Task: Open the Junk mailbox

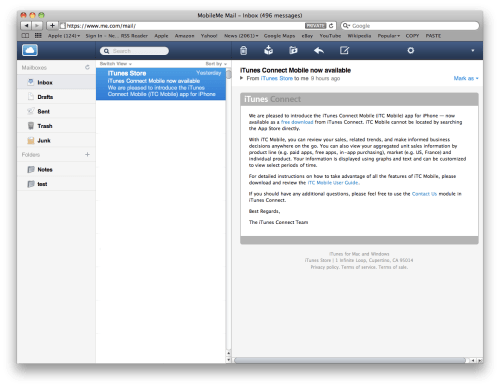Action: [x=56, y=140]
